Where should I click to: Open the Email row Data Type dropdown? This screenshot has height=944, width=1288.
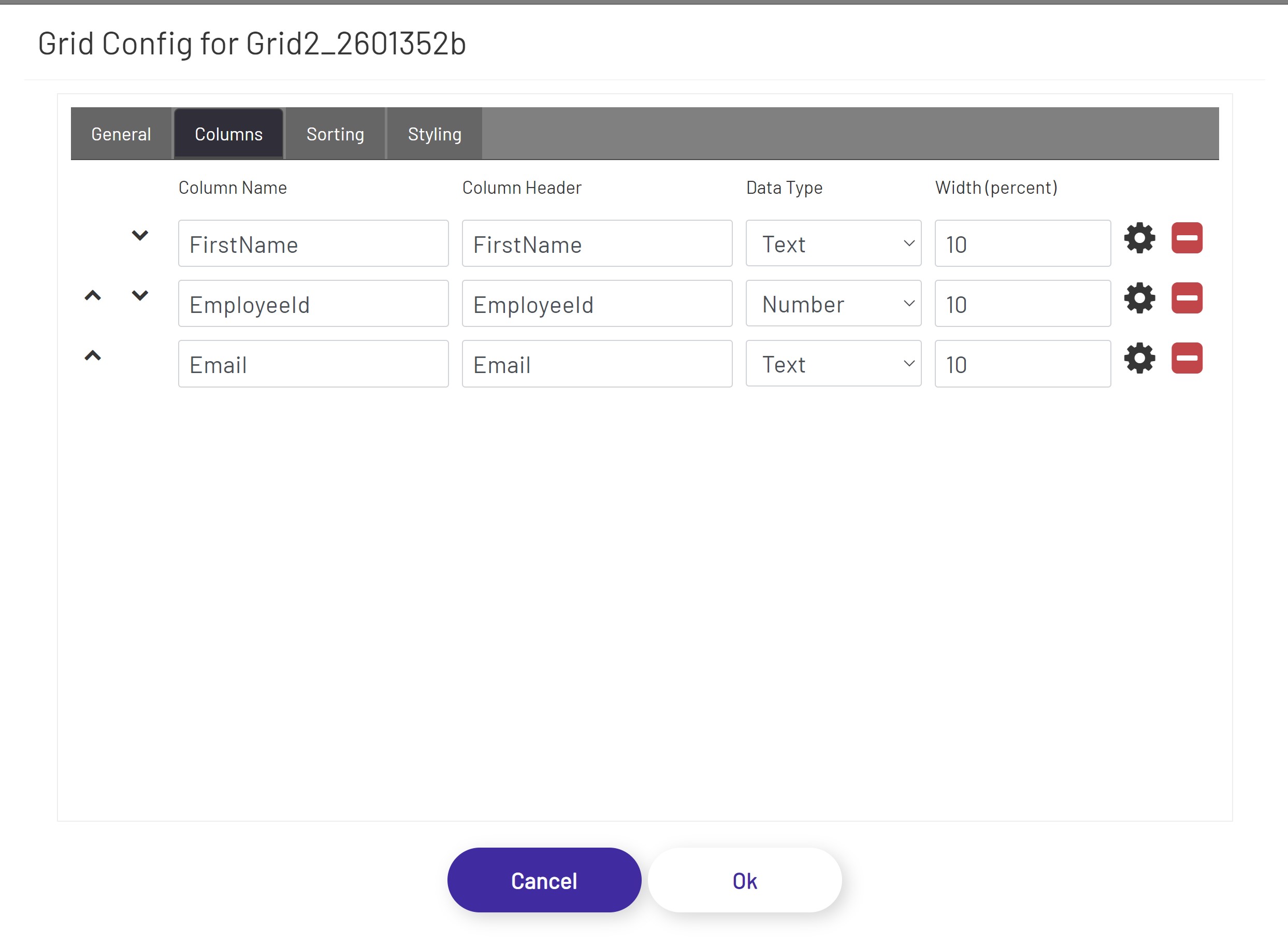tap(833, 364)
